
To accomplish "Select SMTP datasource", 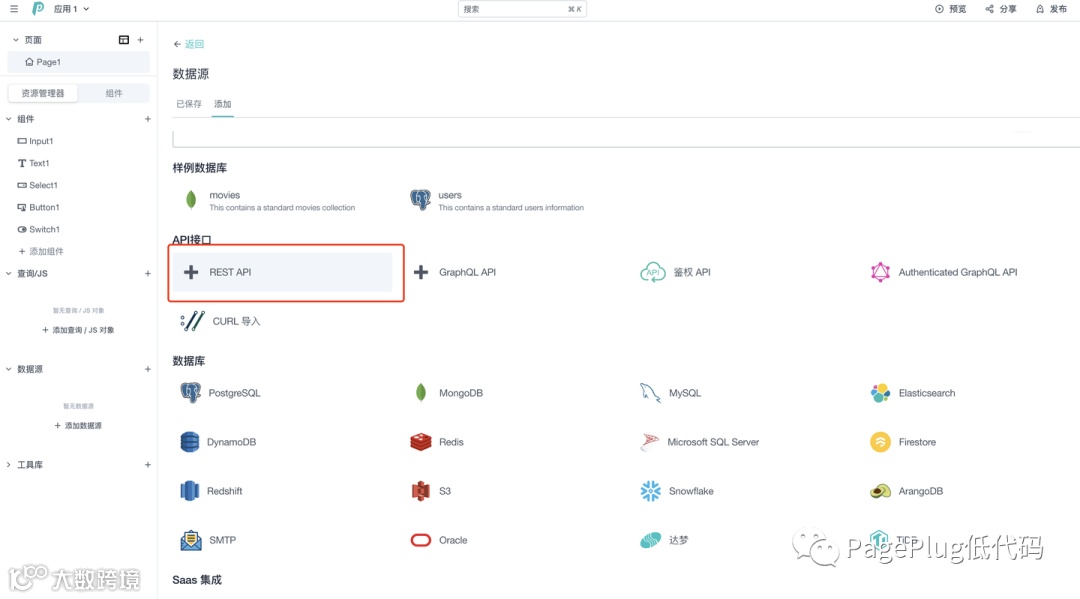I will coord(209,540).
